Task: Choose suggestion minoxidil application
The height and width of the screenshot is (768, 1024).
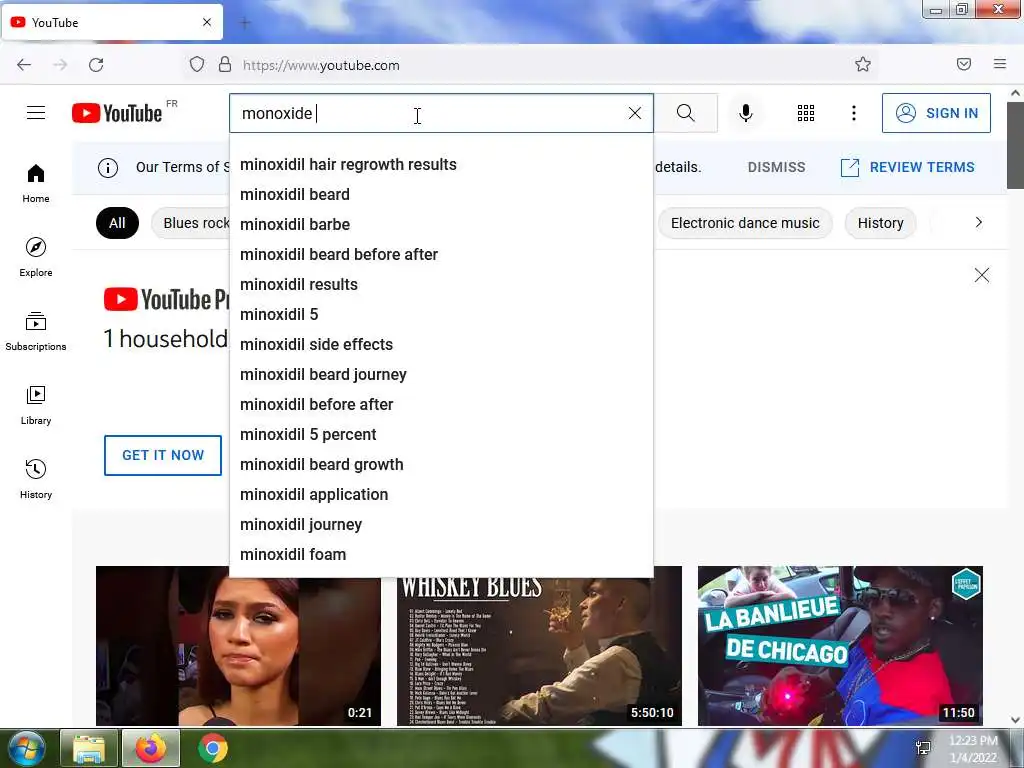Action: point(441,495)
